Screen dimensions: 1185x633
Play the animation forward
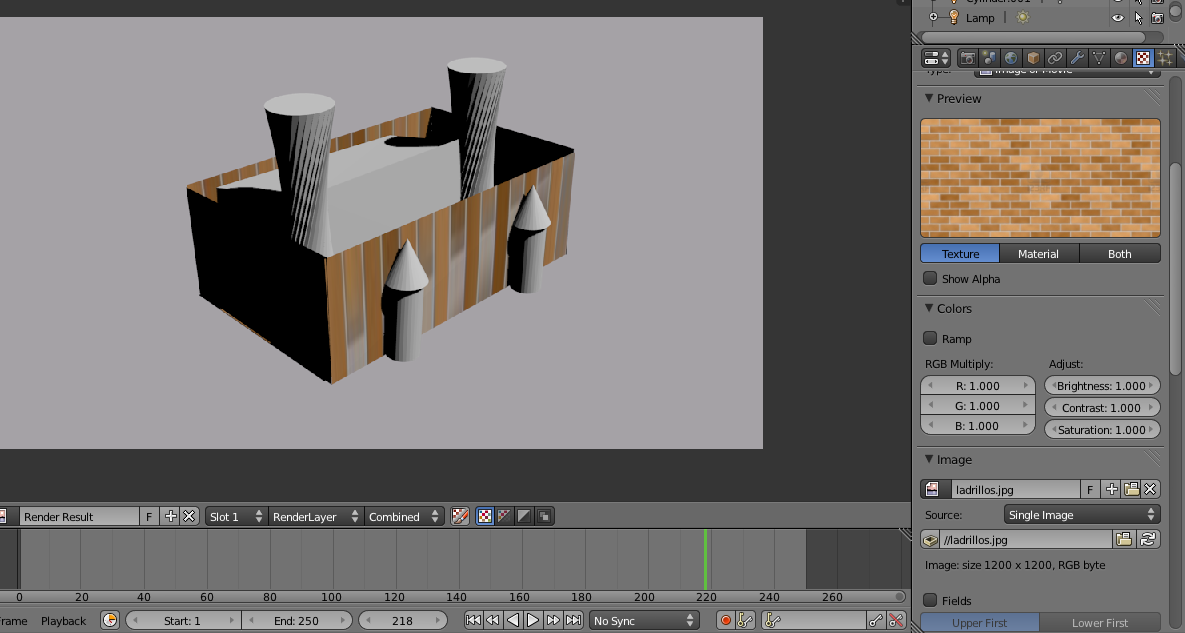point(533,621)
